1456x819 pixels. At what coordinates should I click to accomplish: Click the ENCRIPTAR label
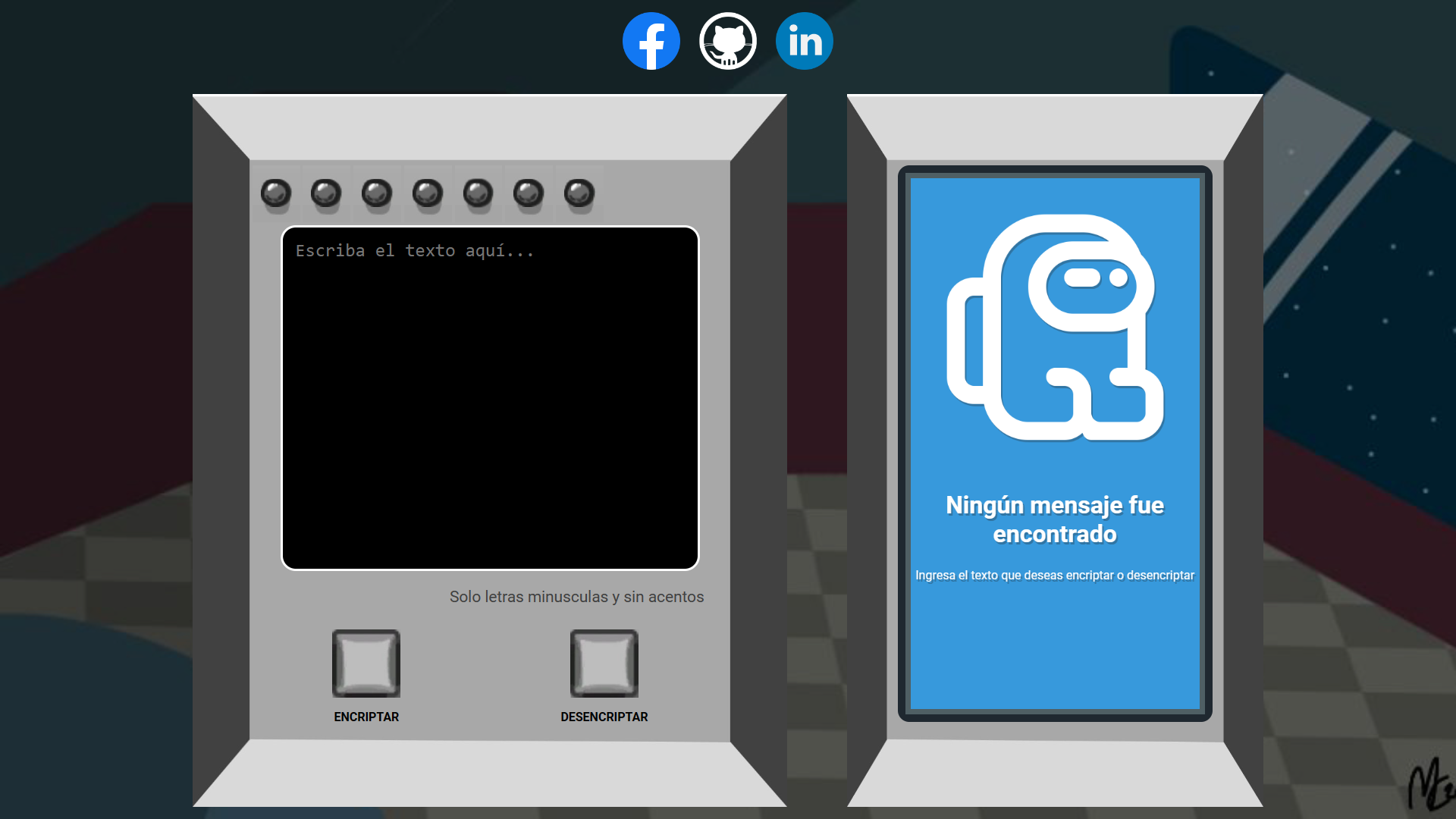pyautogui.click(x=366, y=717)
